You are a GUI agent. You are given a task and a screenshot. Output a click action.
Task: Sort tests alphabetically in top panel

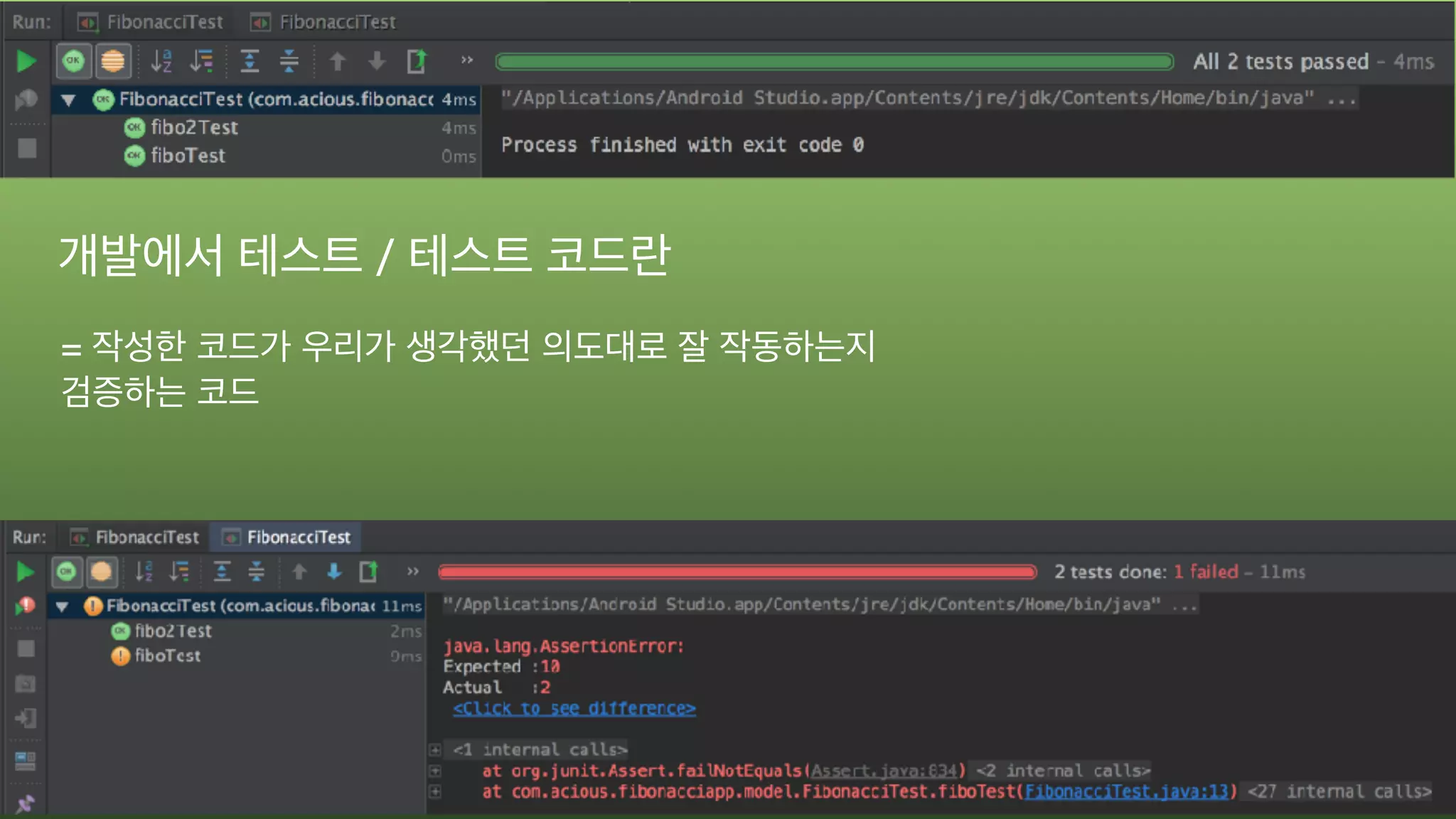pyautogui.click(x=161, y=61)
